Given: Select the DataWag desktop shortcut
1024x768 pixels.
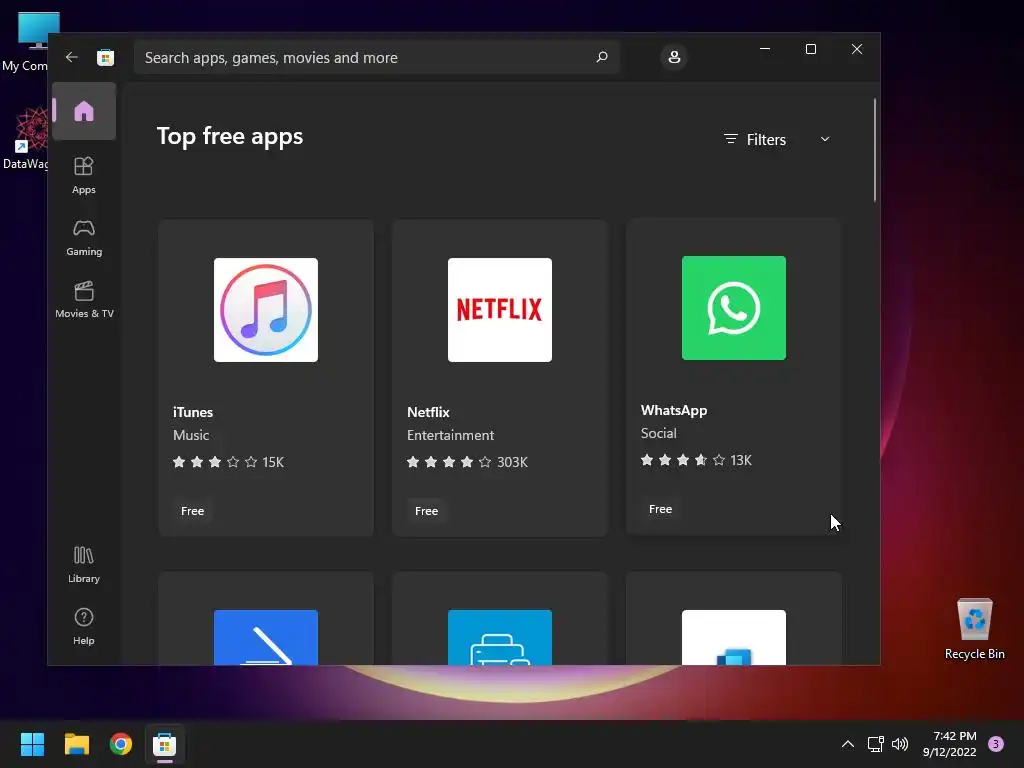Looking at the screenshot, I should coord(25,138).
